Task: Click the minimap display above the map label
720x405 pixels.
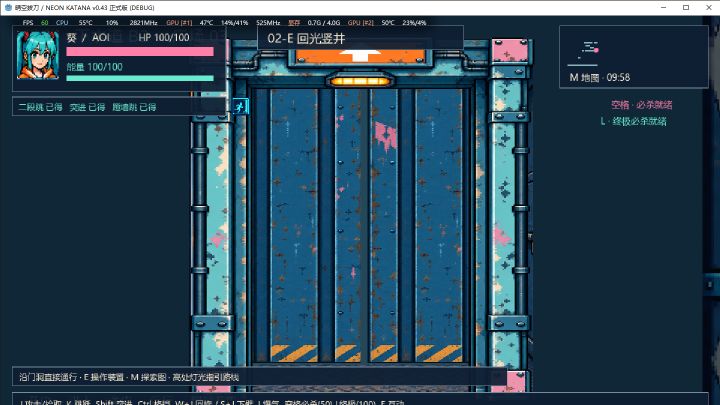Action: (583, 52)
